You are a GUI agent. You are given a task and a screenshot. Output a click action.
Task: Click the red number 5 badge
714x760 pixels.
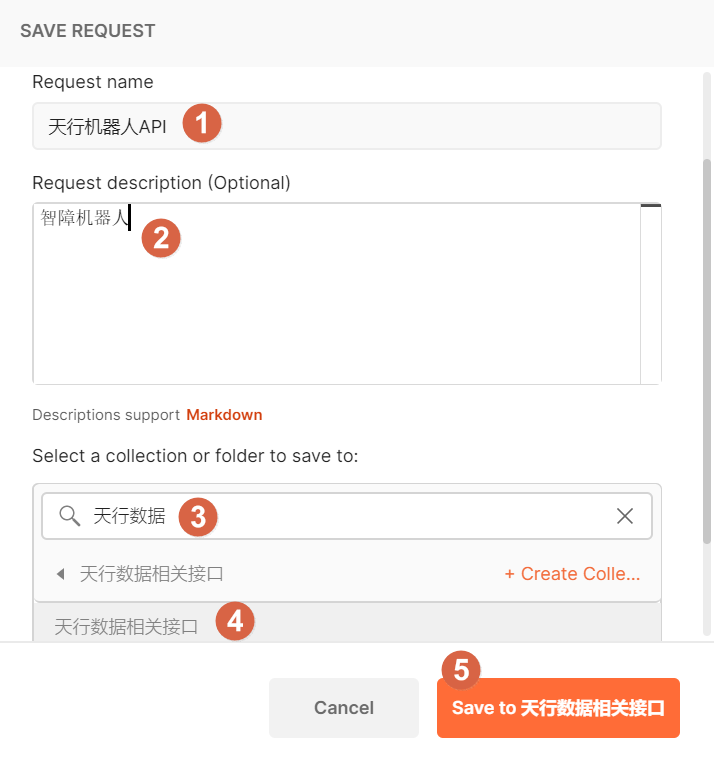[461, 670]
